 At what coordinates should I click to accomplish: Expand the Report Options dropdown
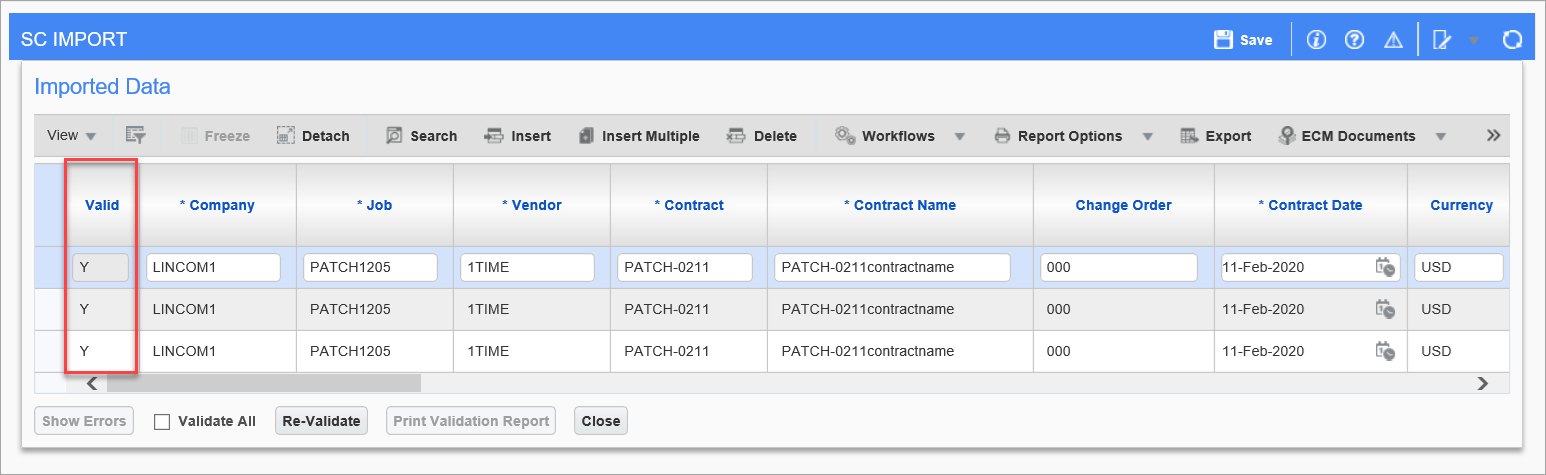[1148, 136]
